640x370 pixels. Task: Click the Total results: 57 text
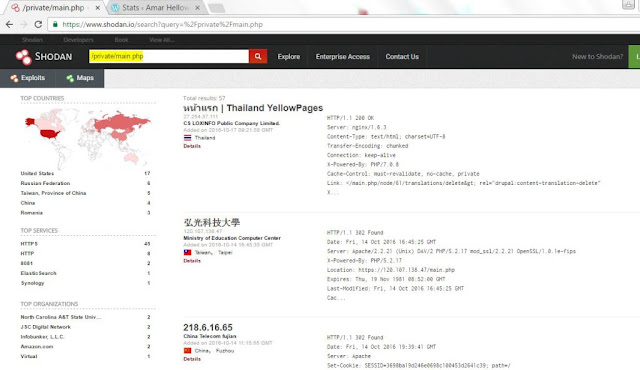point(204,98)
